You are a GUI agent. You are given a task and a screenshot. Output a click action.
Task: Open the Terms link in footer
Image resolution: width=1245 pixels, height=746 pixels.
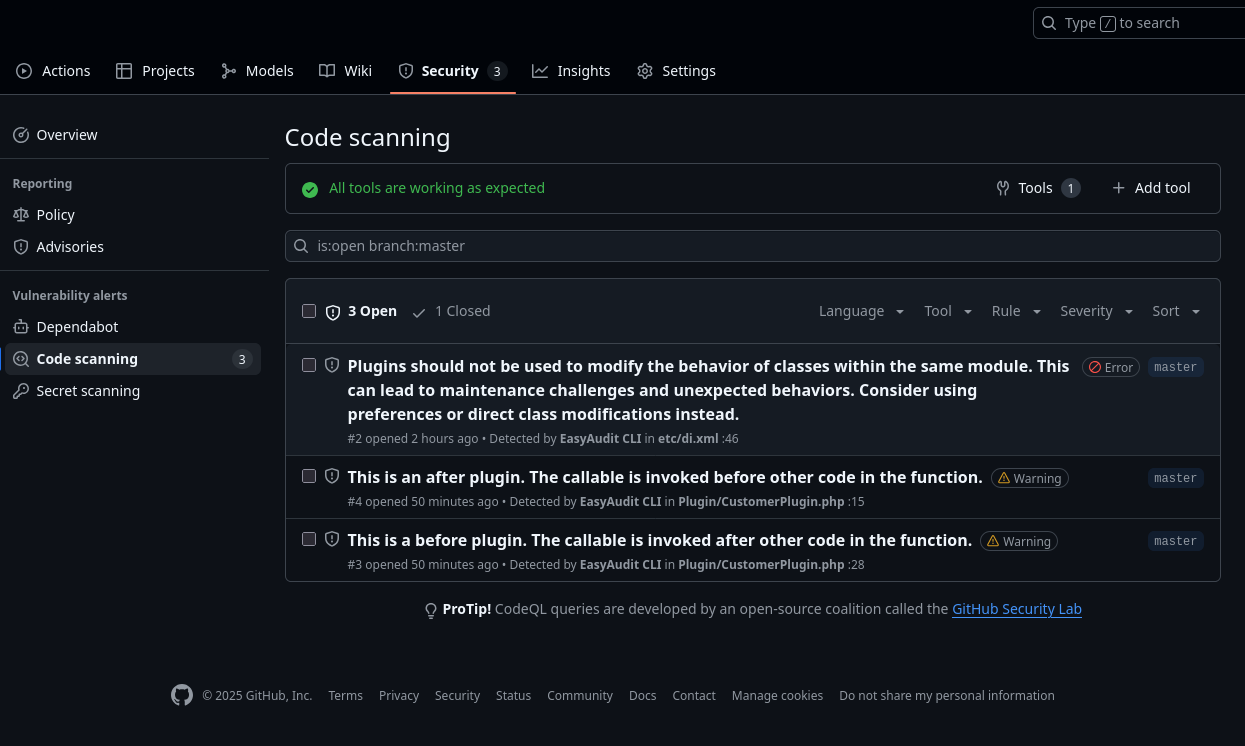tap(345, 696)
